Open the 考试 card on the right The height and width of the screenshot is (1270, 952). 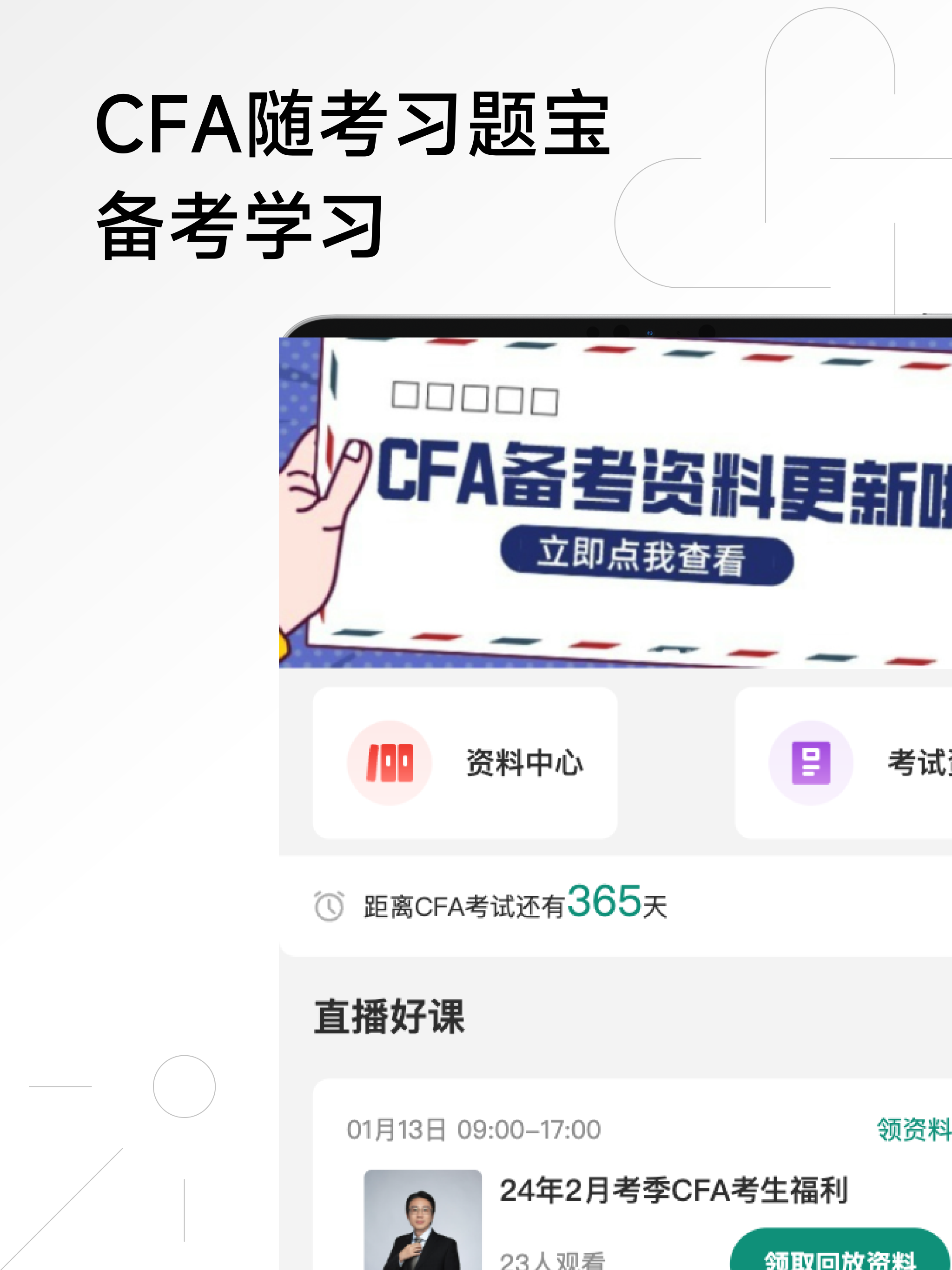pos(844,762)
